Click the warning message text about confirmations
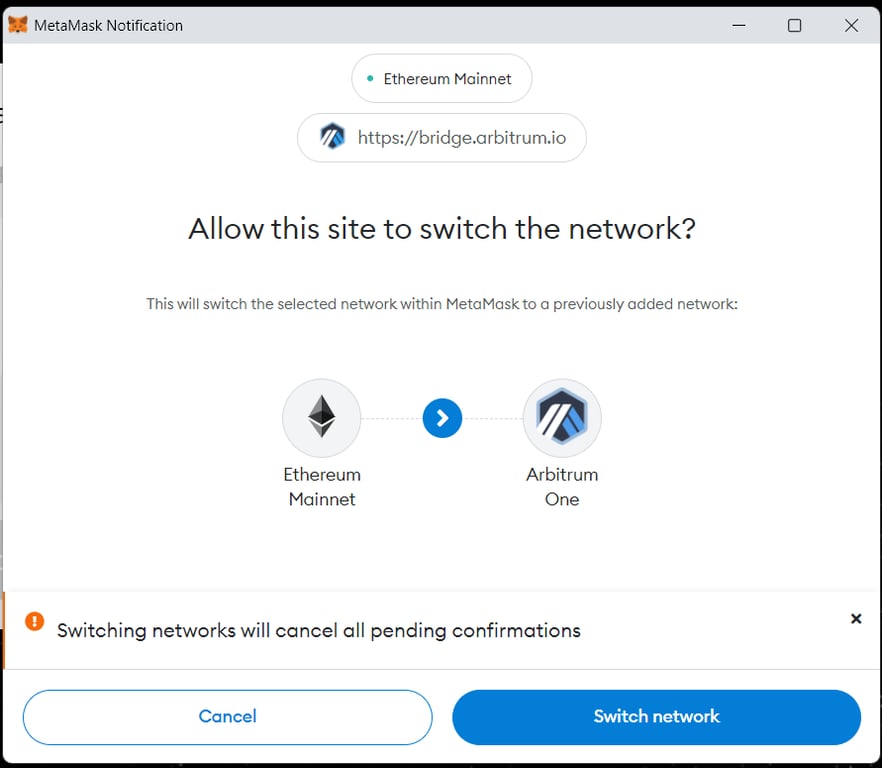 point(318,630)
